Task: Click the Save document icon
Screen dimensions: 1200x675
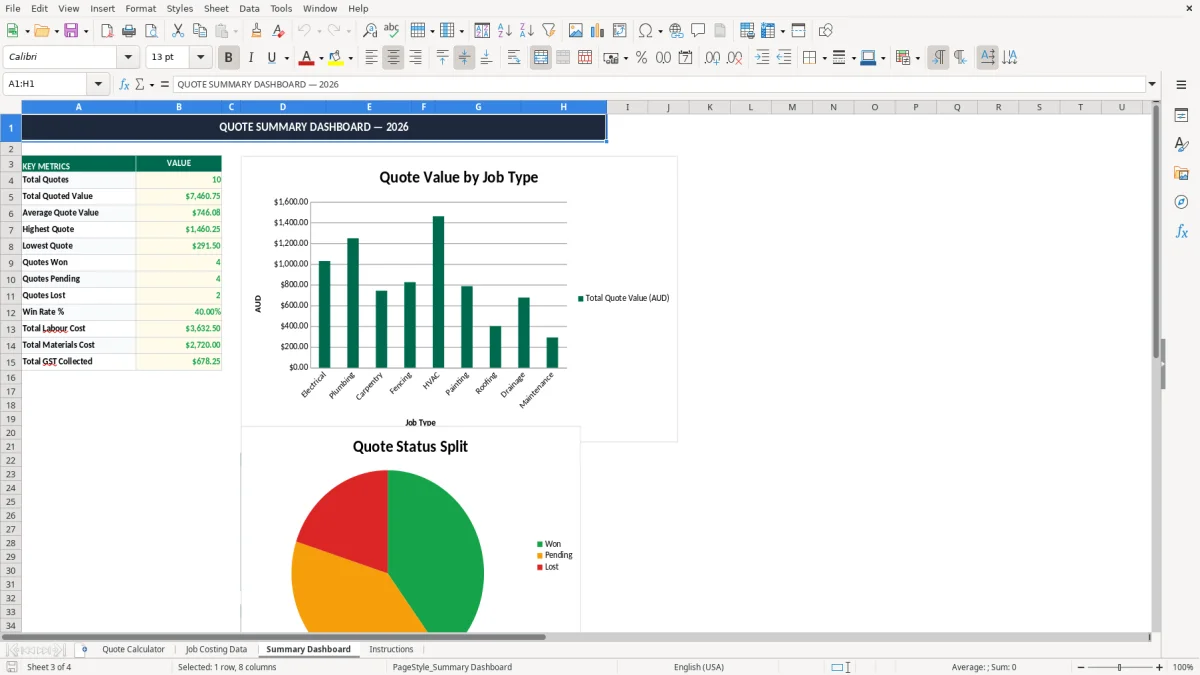Action: 71,31
